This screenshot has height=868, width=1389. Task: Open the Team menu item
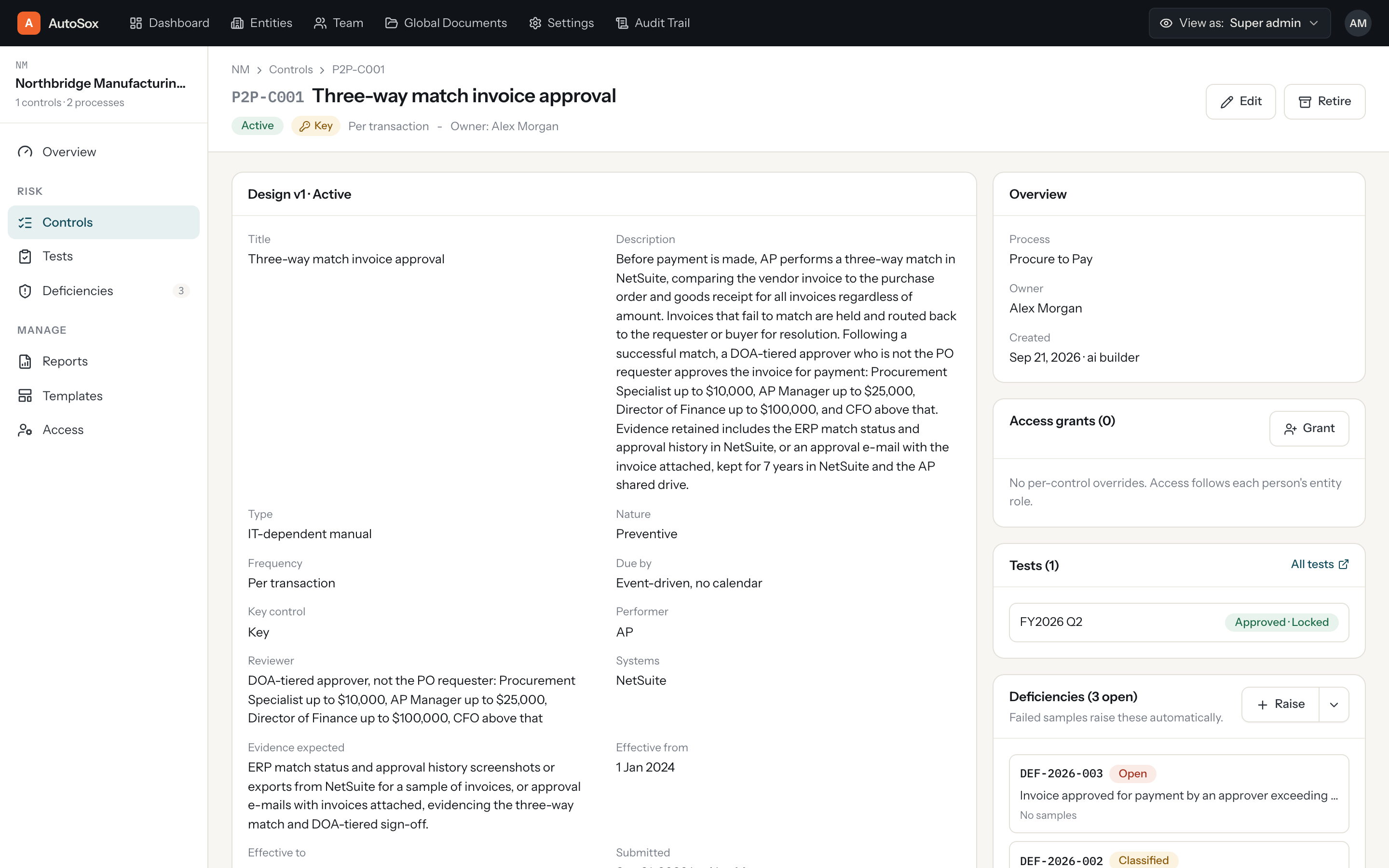(339, 23)
